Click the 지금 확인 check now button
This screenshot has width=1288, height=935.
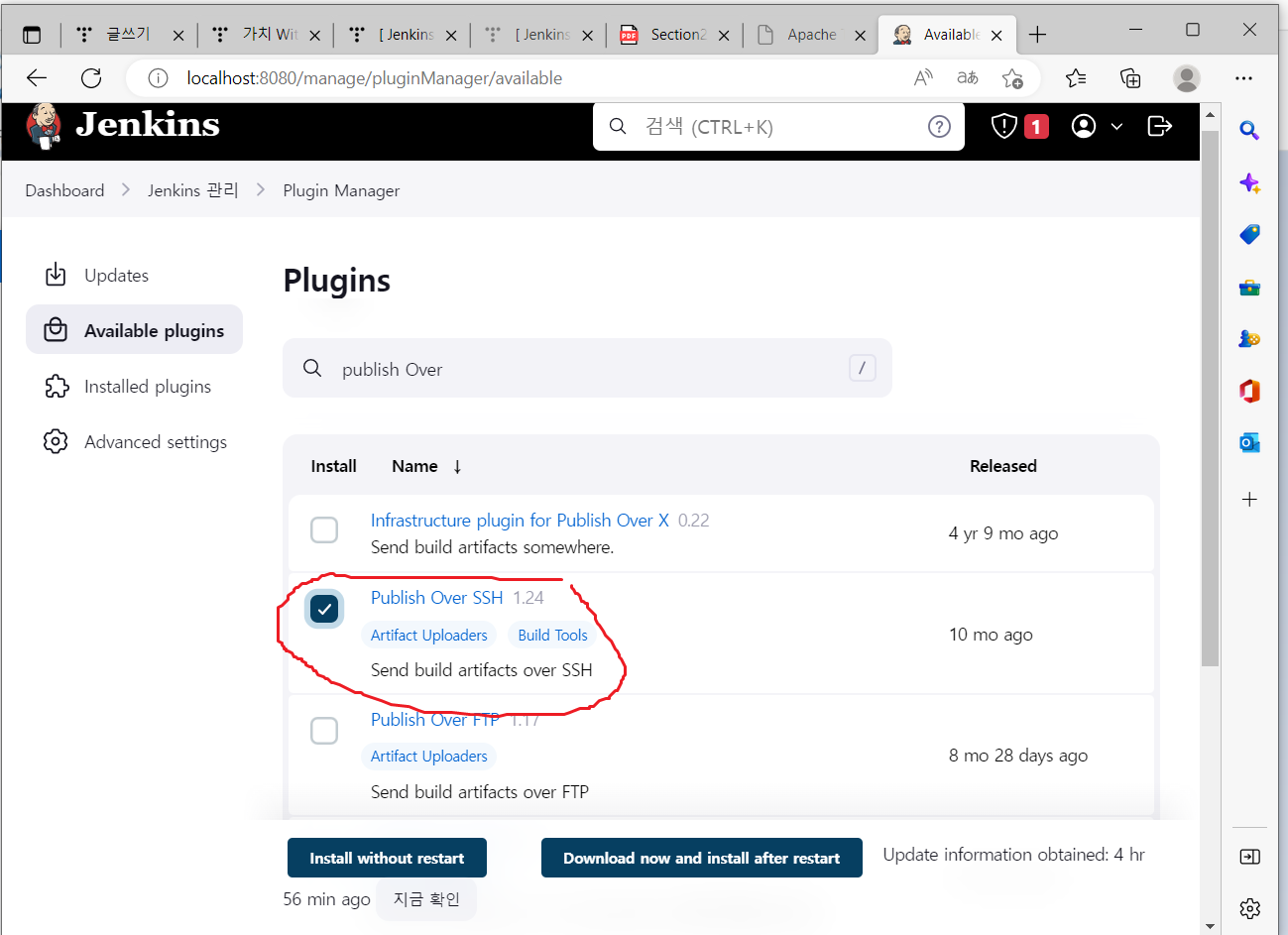point(426,899)
